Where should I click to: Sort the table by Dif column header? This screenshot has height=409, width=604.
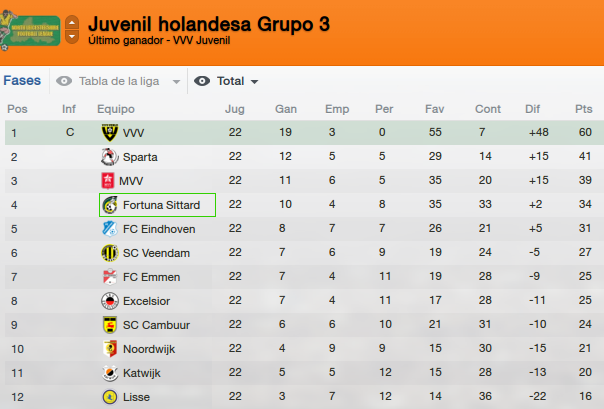pyautogui.click(x=532, y=109)
